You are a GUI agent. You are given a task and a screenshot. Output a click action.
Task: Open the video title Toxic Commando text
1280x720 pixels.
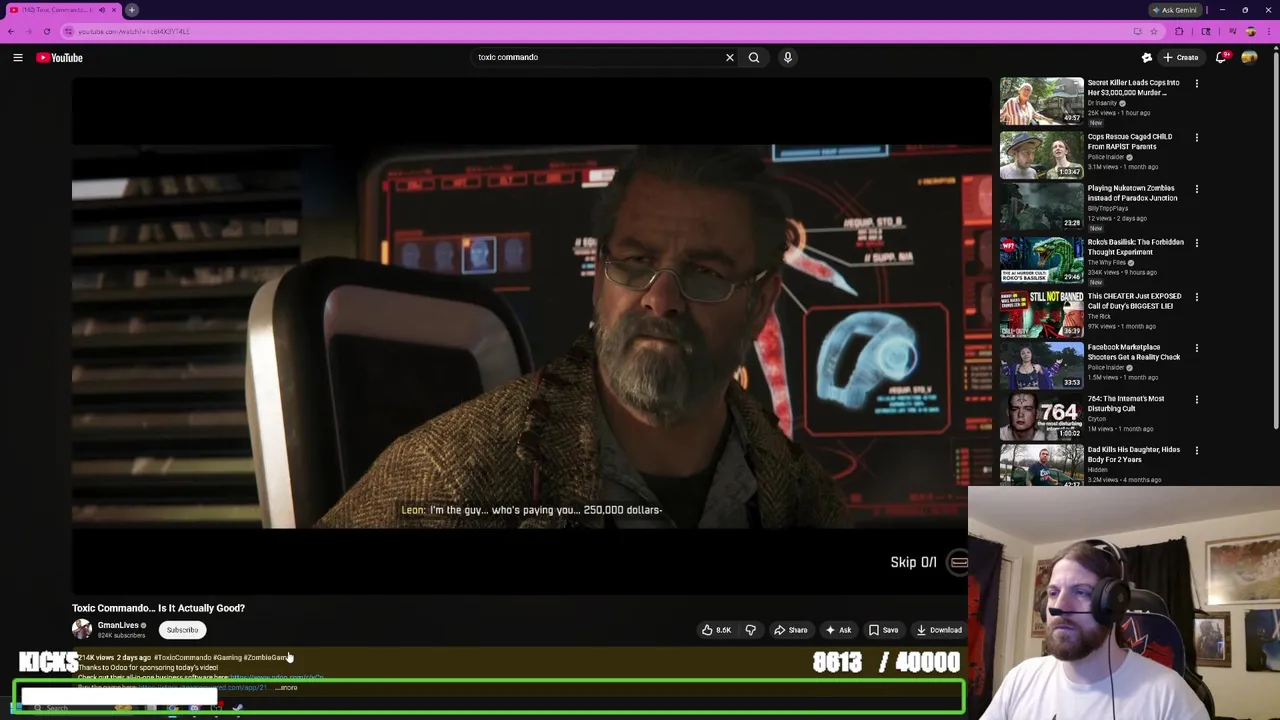158,608
